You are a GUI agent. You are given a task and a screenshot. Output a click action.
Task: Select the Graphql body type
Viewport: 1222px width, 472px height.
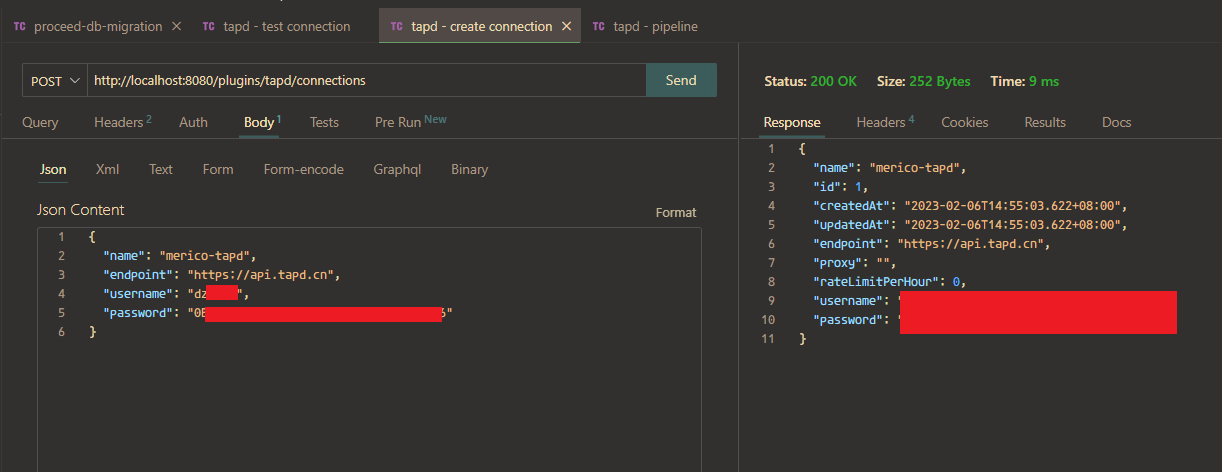pyautogui.click(x=397, y=169)
